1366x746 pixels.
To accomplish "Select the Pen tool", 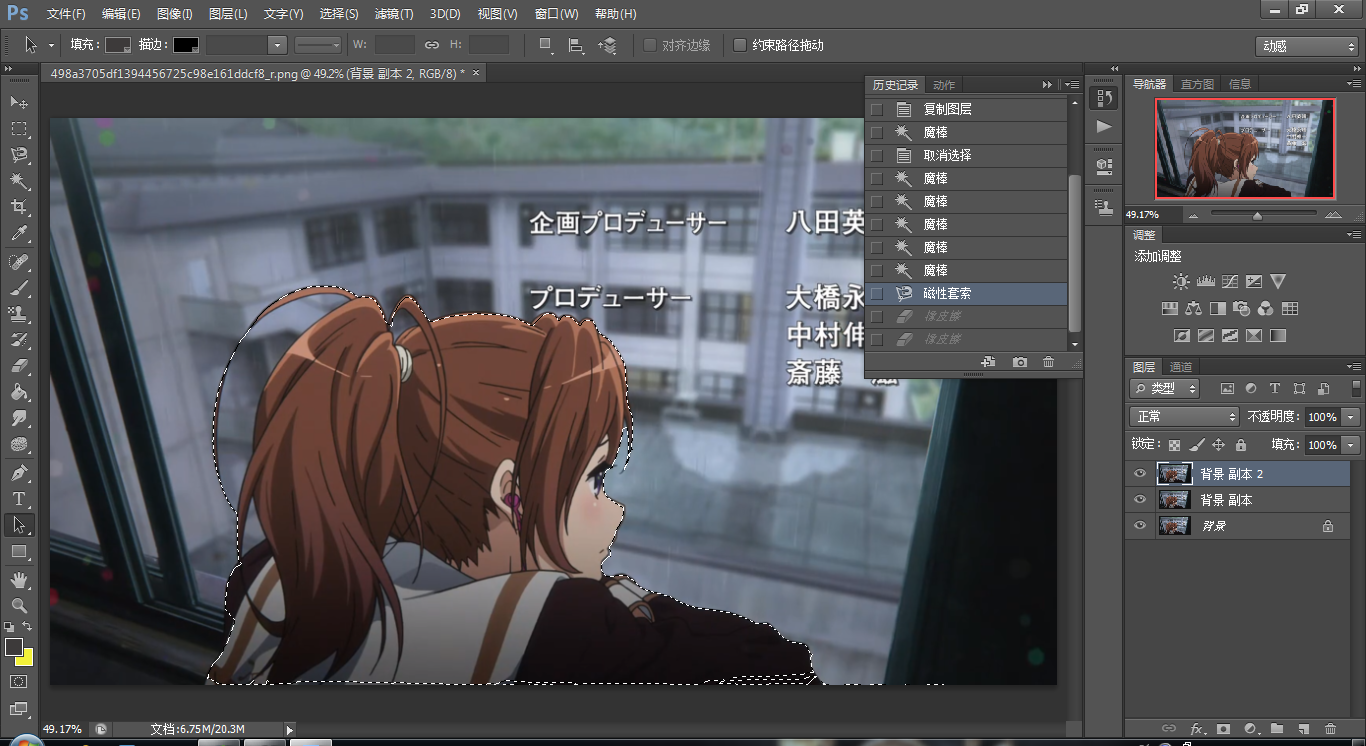I will [19, 472].
